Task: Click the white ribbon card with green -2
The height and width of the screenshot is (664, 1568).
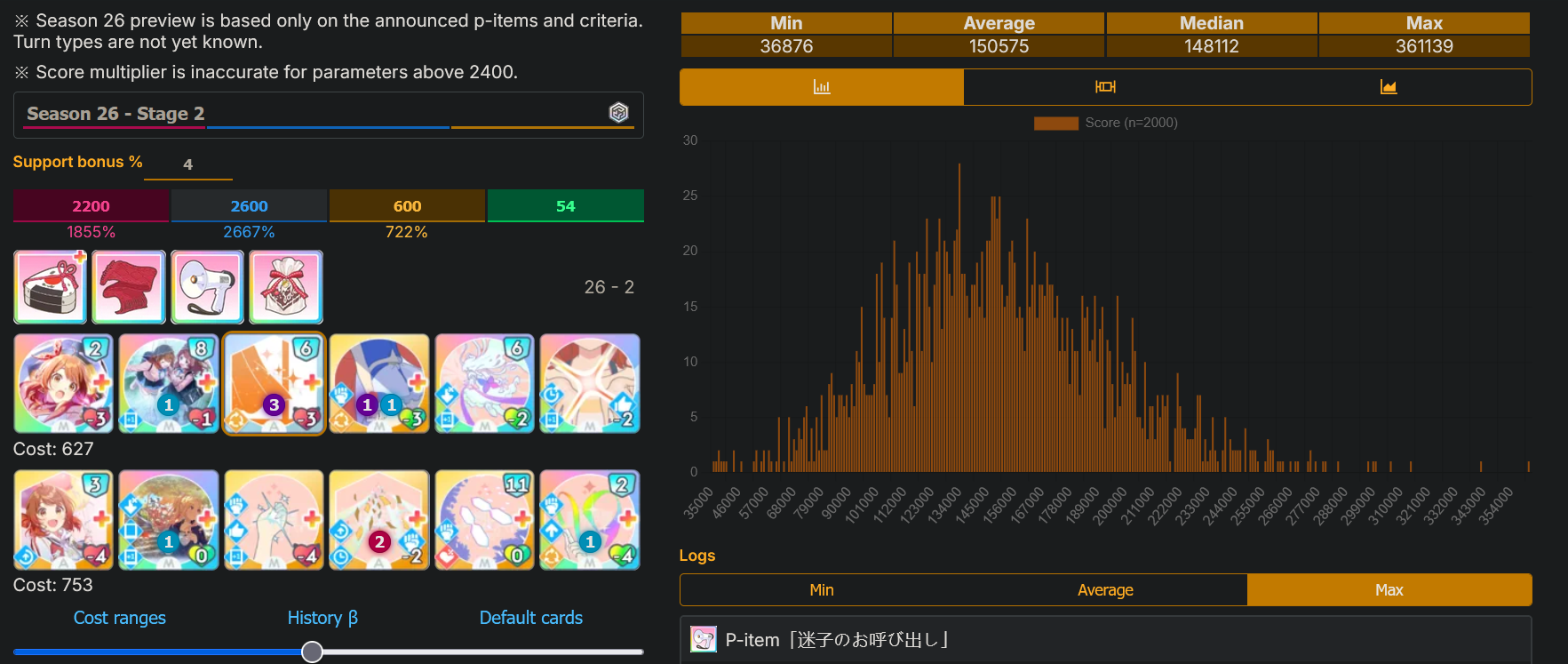Action: tap(484, 384)
